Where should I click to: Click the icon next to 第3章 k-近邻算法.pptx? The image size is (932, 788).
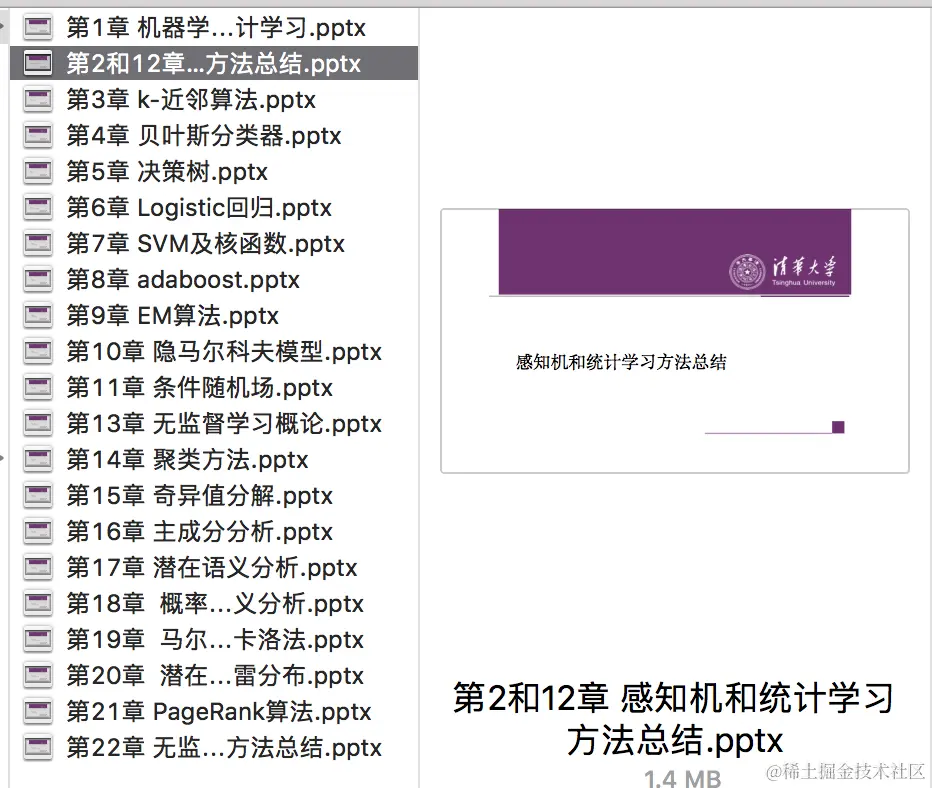[37, 99]
